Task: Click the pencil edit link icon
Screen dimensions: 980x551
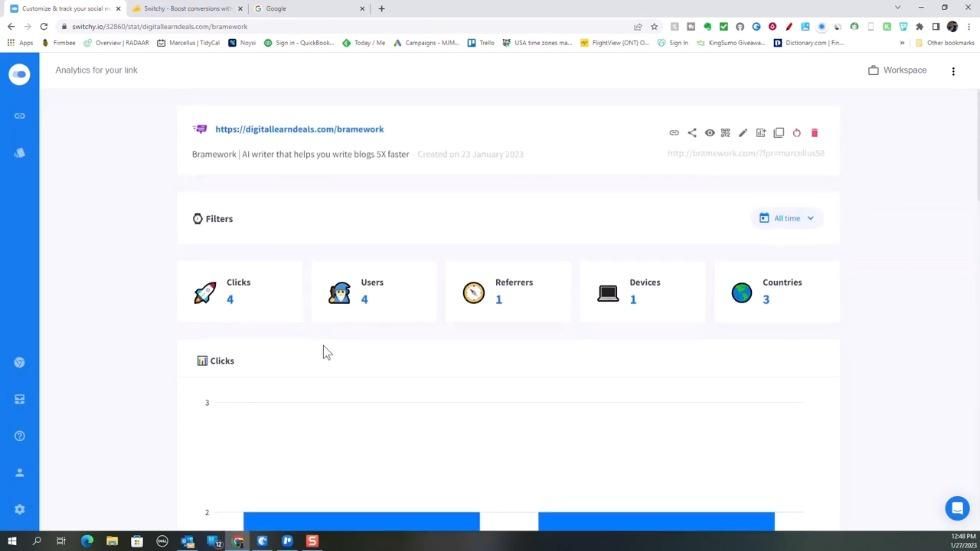Action: [743, 133]
